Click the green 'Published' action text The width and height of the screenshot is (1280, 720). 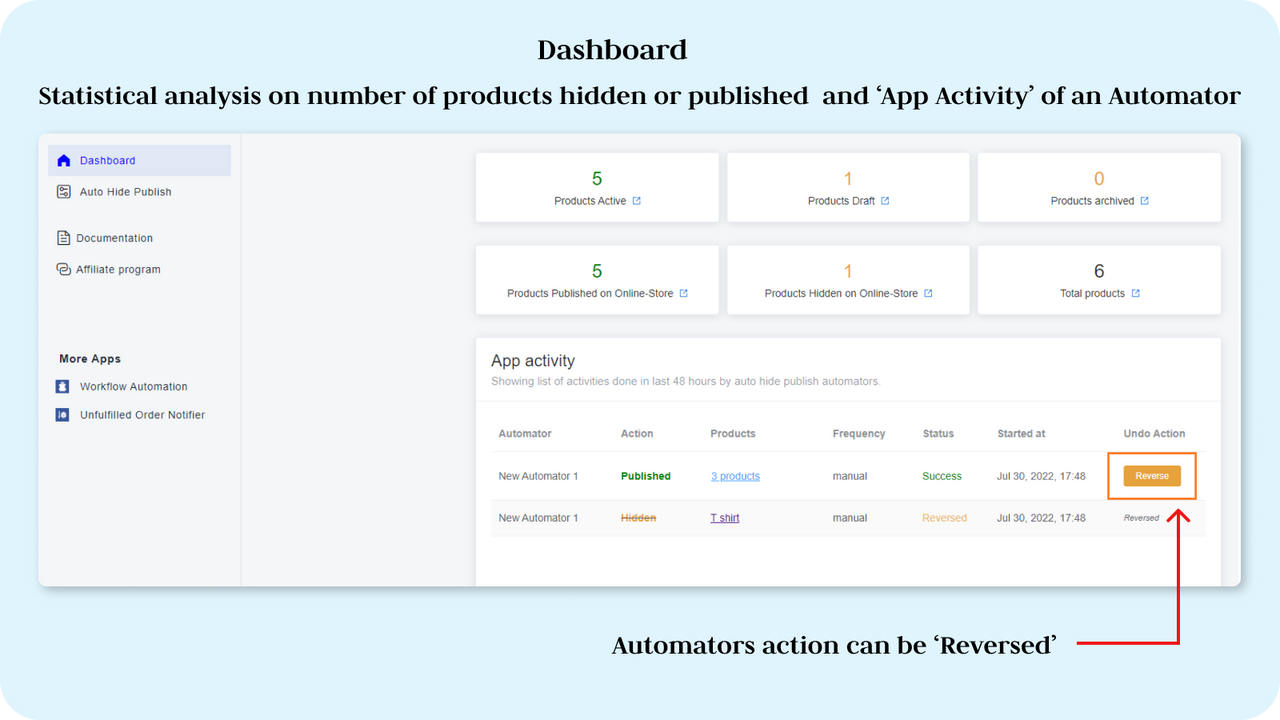(646, 476)
